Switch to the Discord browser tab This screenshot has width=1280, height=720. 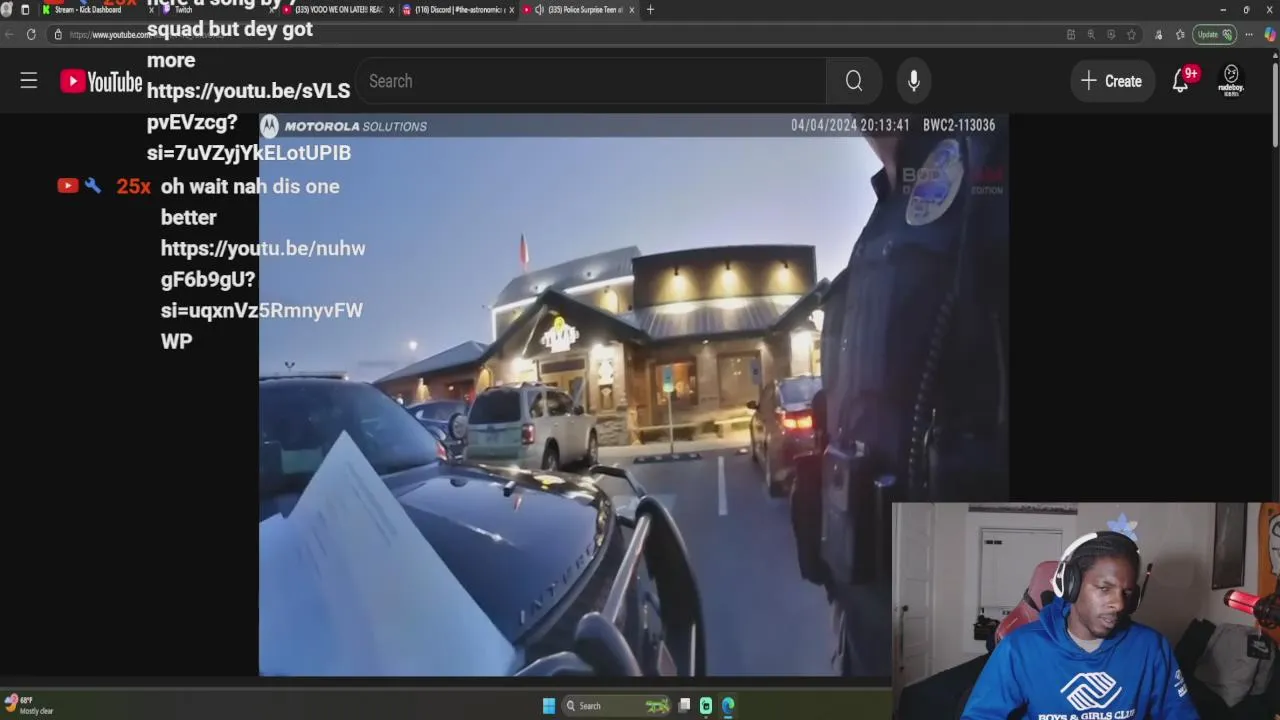[x=455, y=10]
